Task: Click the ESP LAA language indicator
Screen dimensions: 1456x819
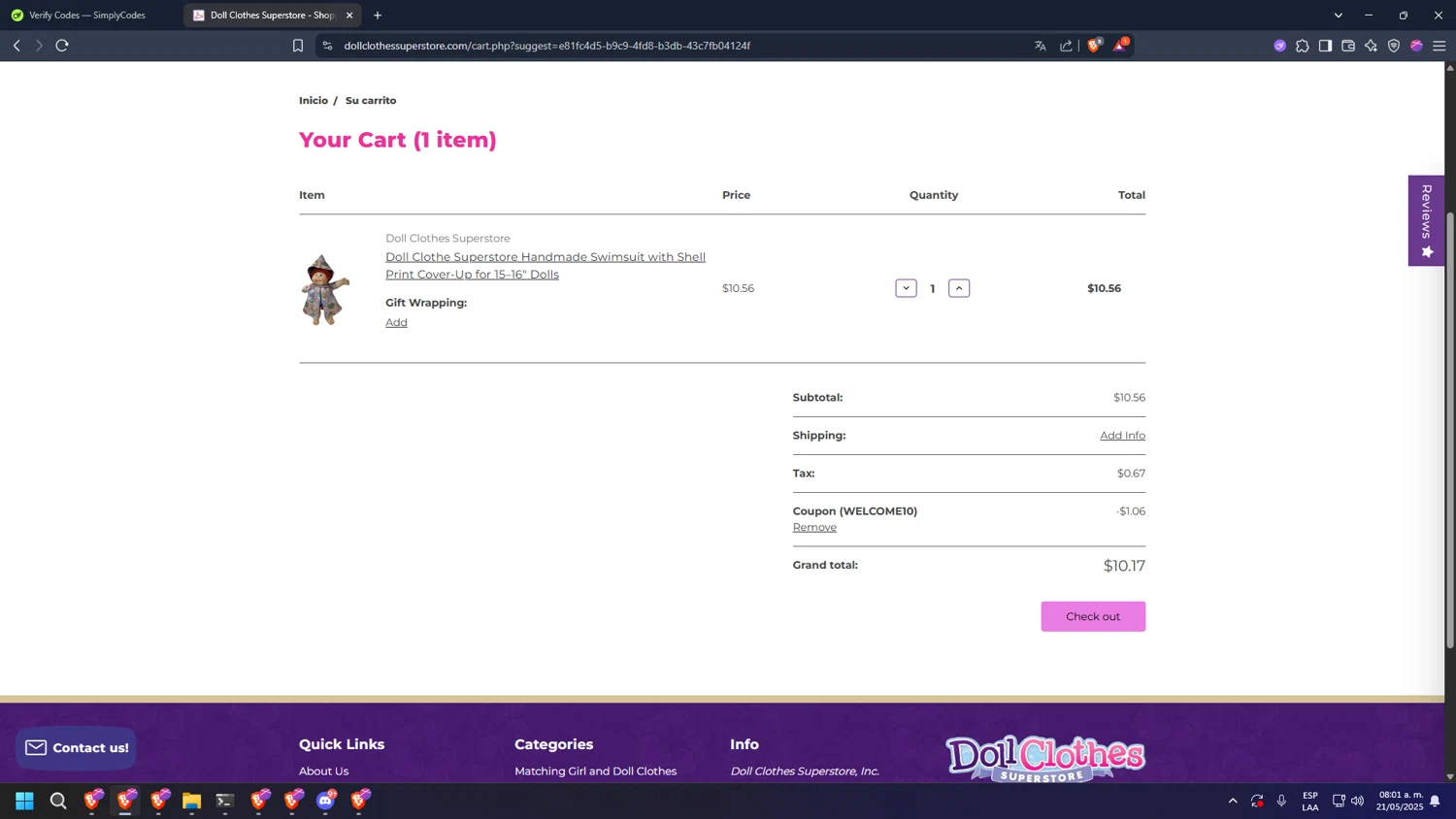Action: pyautogui.click(x=1310, y=801)
